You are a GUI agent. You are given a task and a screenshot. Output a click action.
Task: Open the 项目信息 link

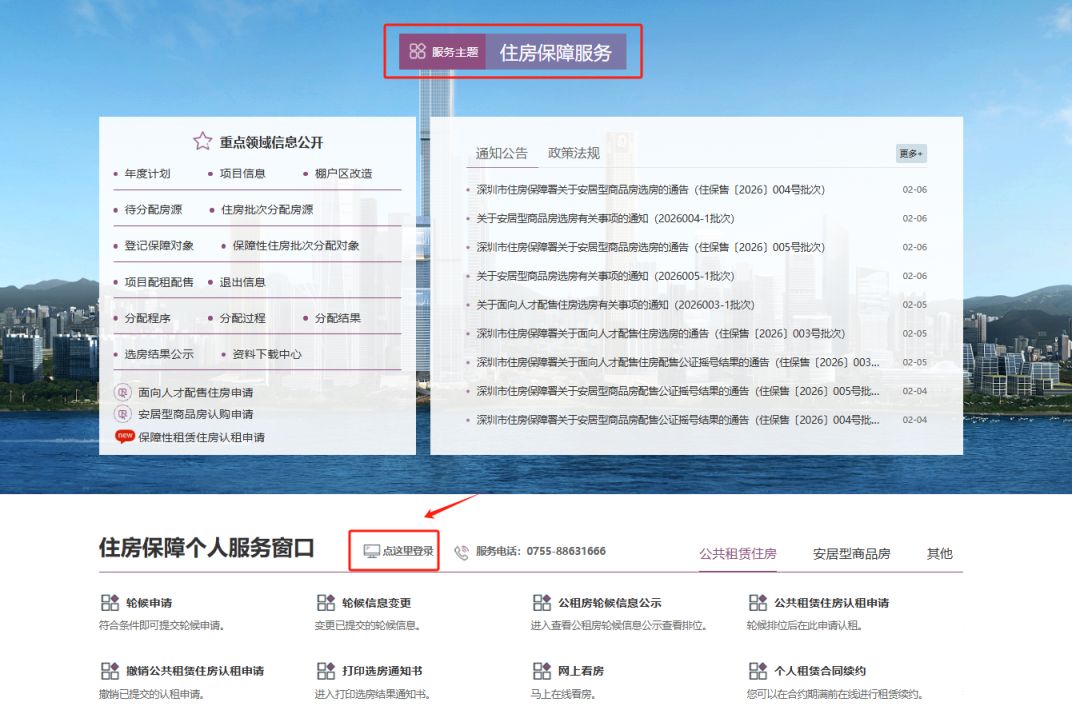pyautogui.click(x=242, y=174)
